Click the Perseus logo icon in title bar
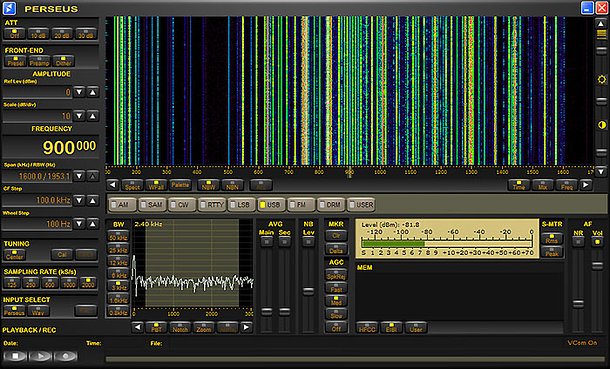Image resolution: width=610 pixels, height=369 pixels. point(9,8)
